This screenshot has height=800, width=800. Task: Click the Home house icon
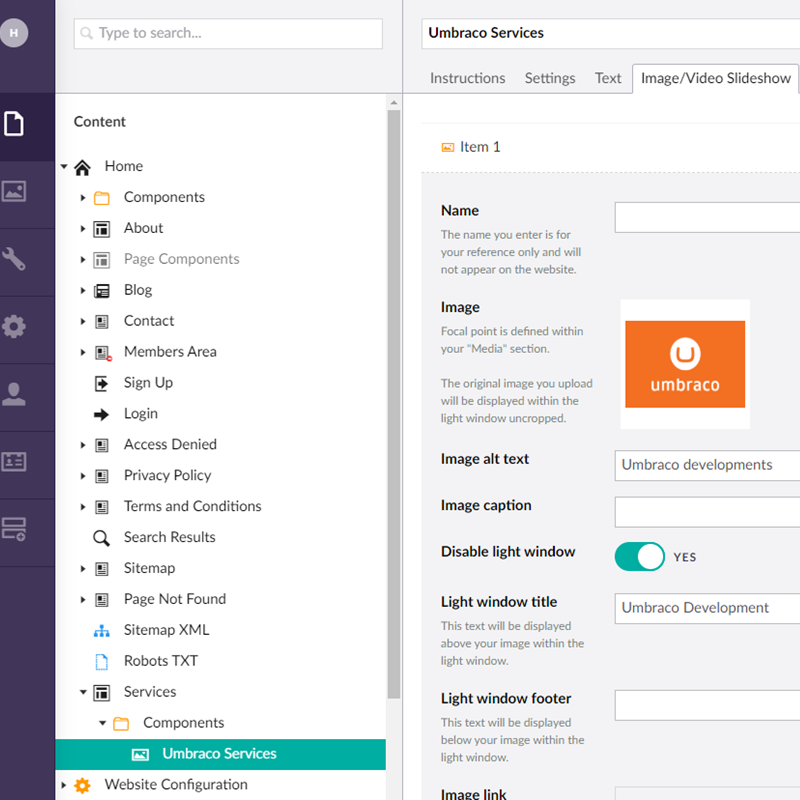pyautogui.click(x=82, y=167)
